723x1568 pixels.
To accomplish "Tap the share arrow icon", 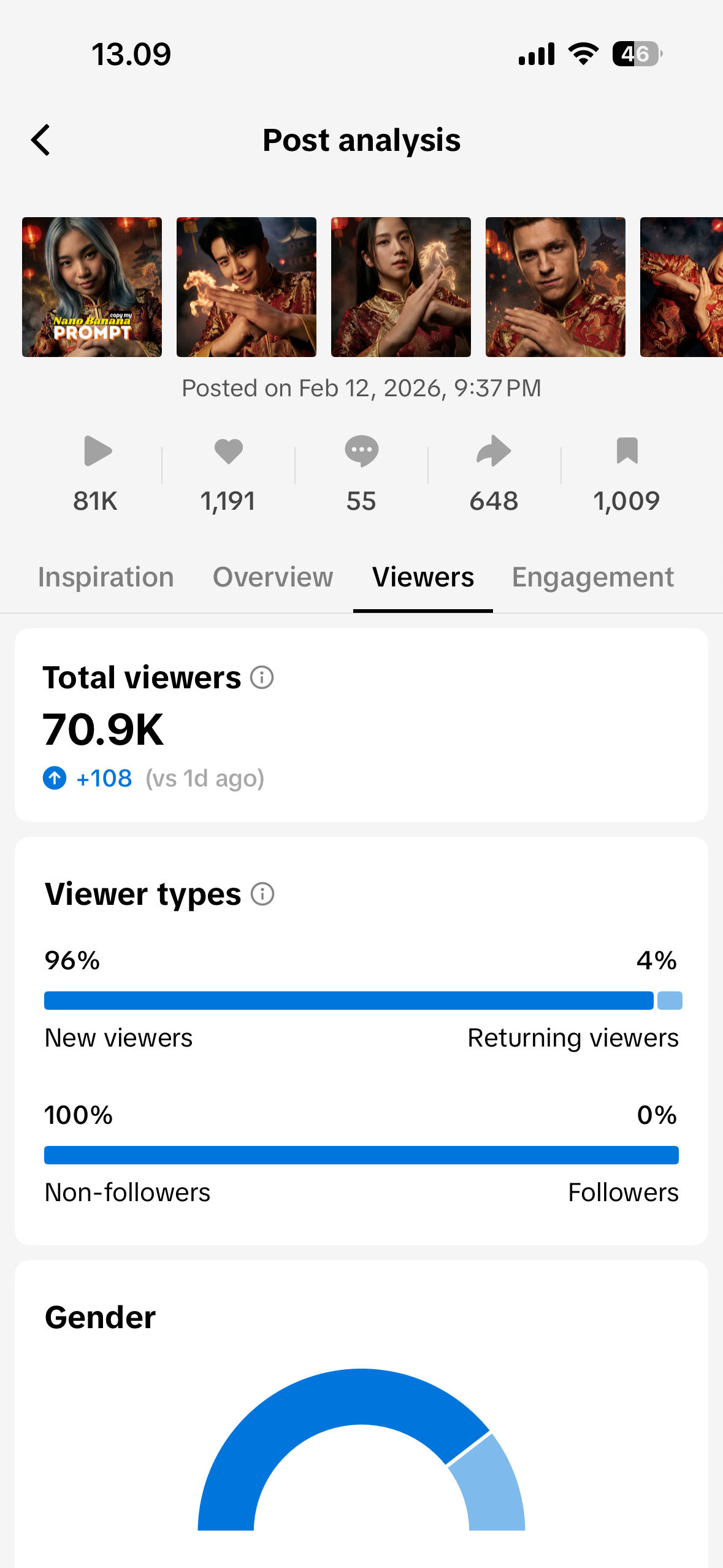I will pos(494,452).
